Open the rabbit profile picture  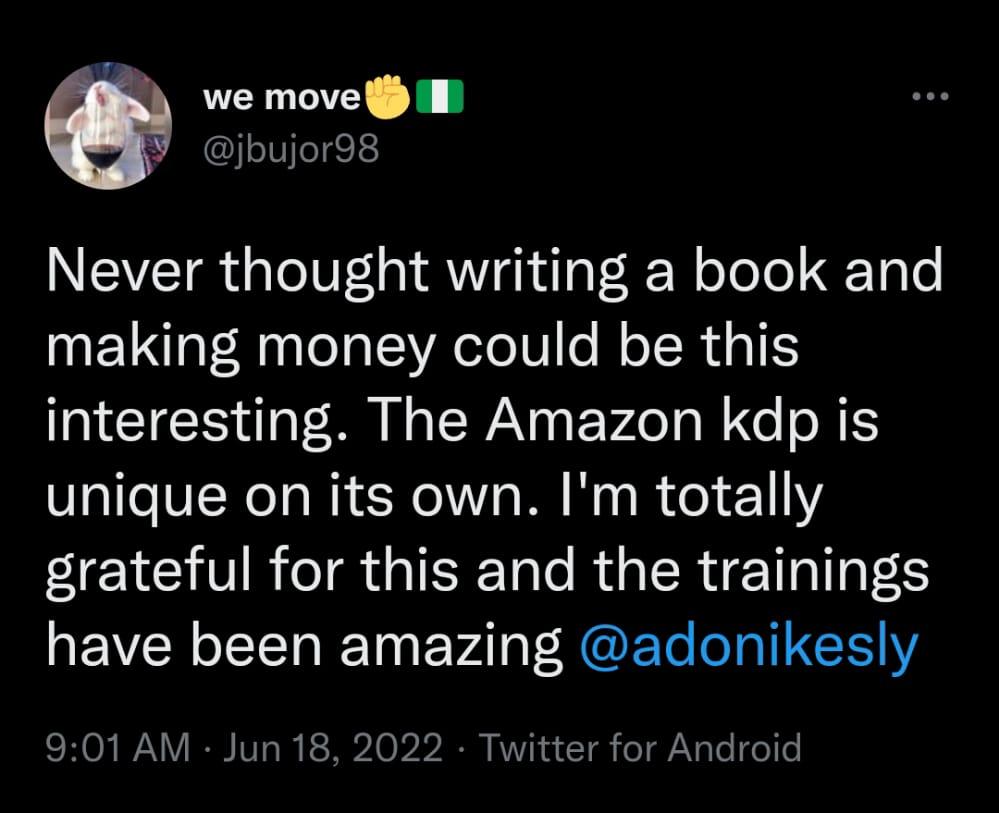point(102,127)
